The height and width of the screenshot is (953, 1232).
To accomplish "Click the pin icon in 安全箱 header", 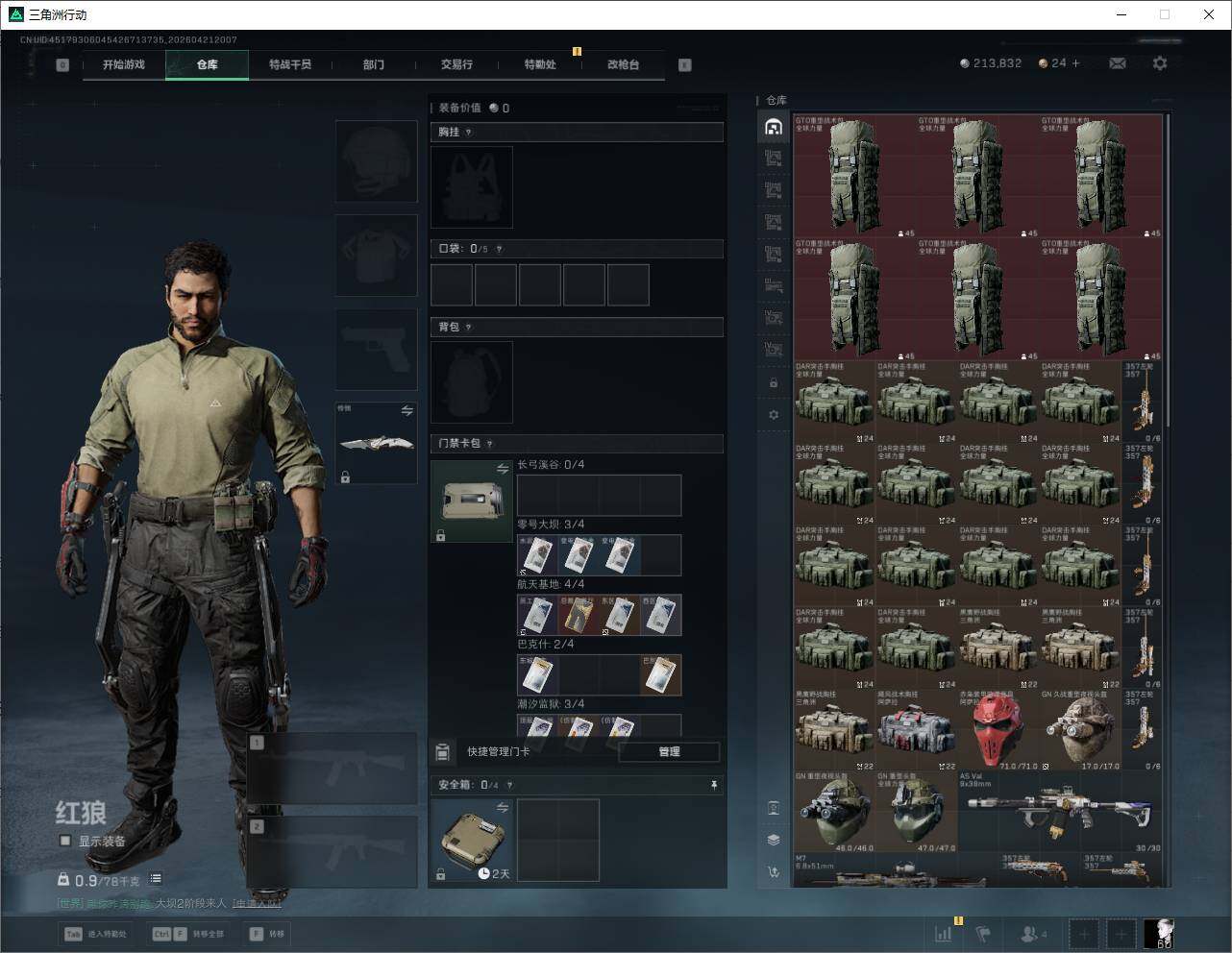I will [713, 785].
